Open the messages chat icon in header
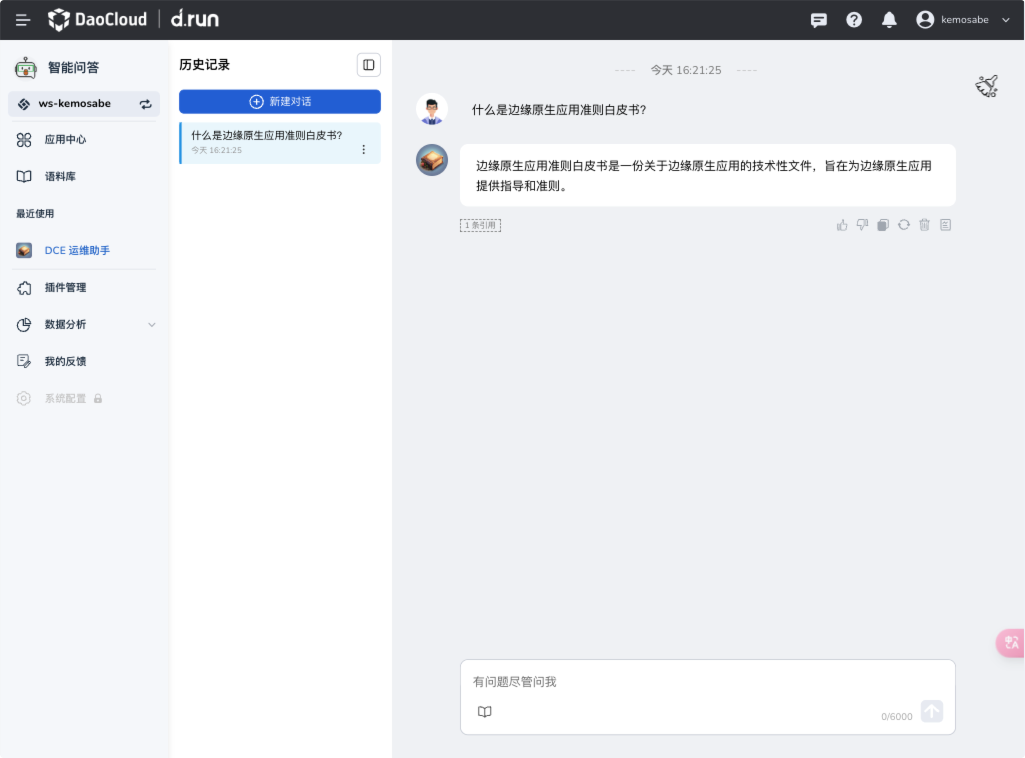Screen dimensions: 1025x758 (818, 20)
